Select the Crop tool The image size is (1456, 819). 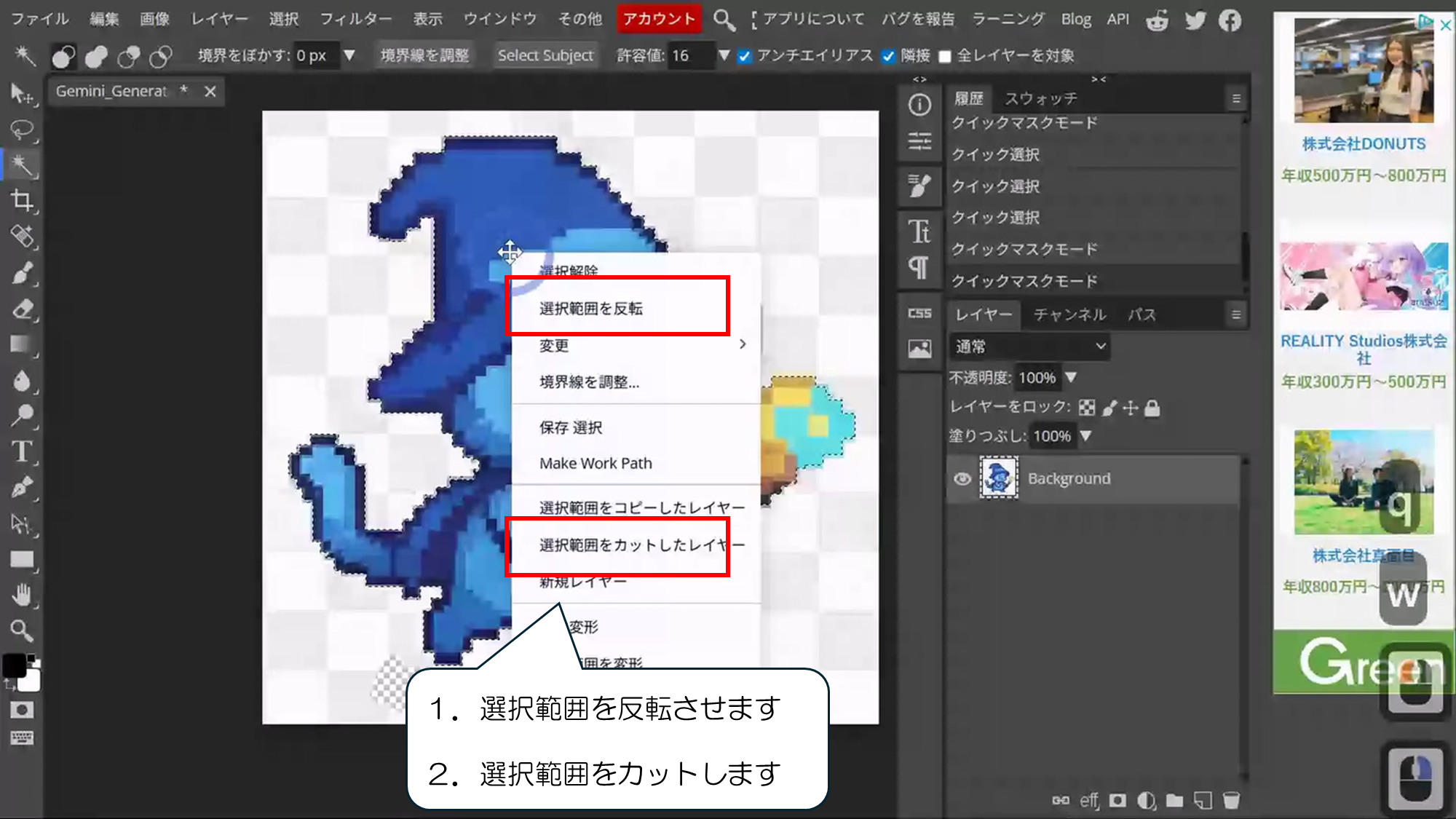[22, 201]
